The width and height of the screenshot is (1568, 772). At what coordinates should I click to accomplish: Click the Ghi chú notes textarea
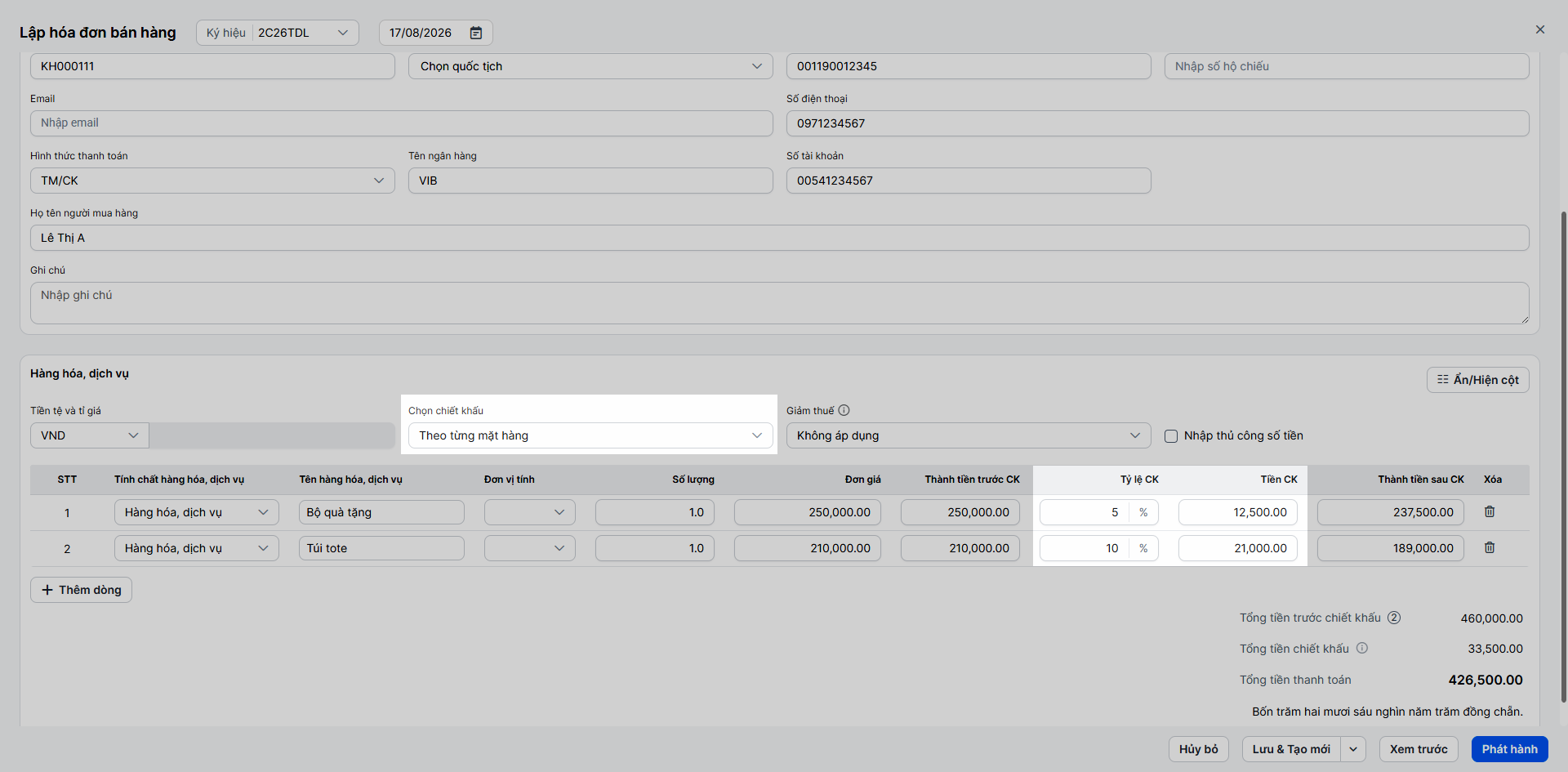click(780, 303)
